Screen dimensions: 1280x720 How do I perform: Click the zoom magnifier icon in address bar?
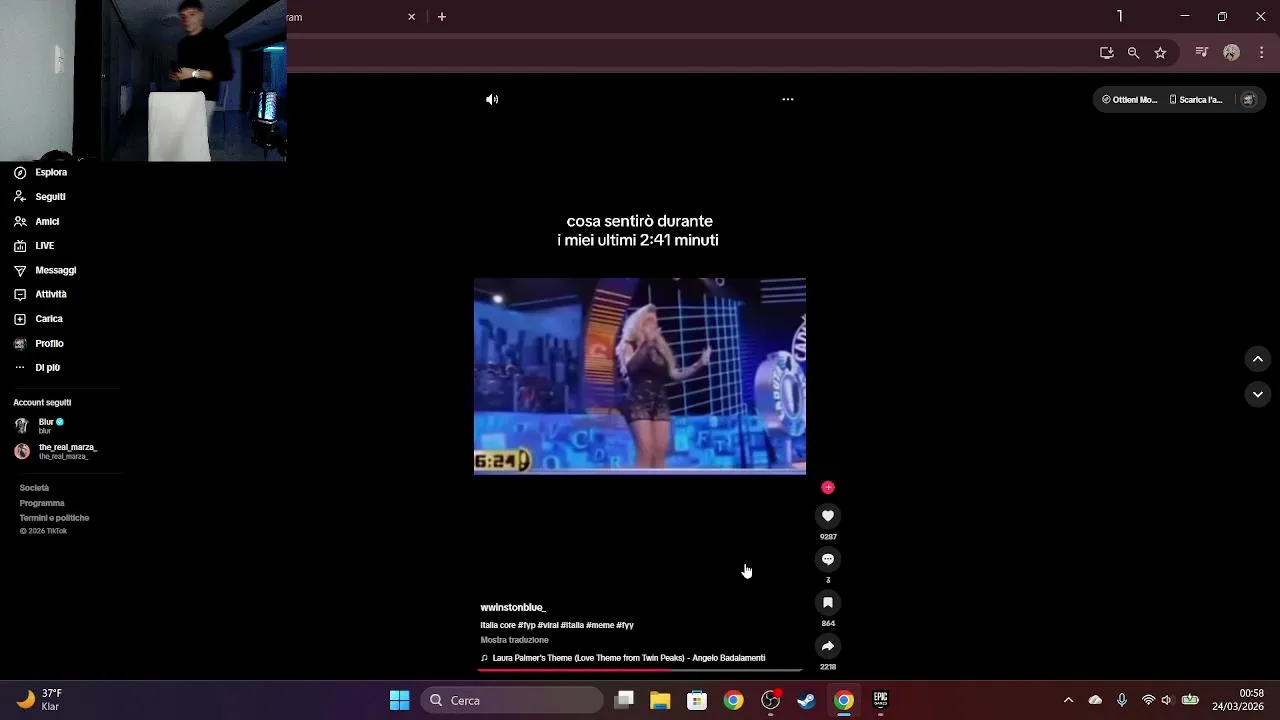click(1133, 53)
